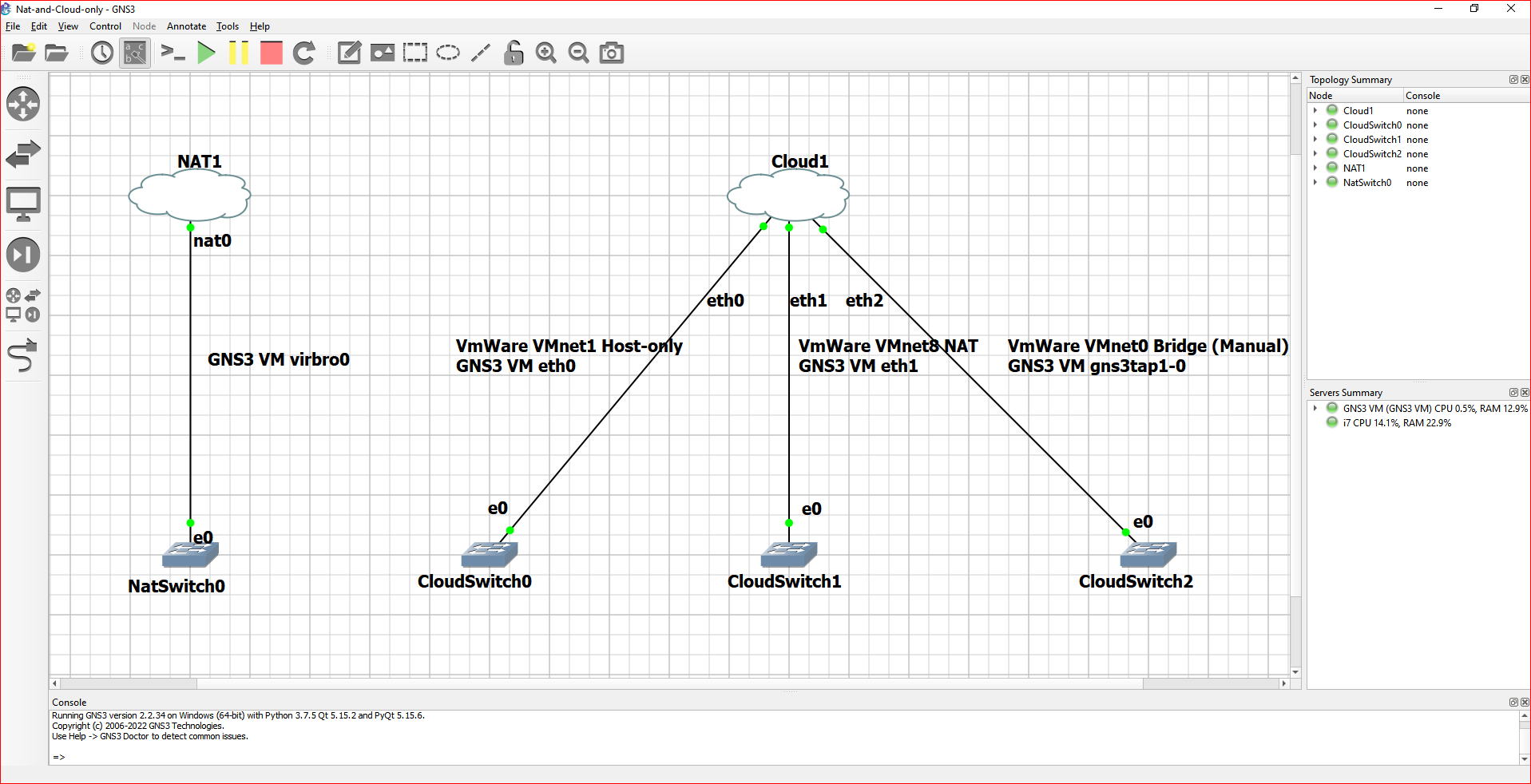Click the New blank project icon
Image resolution: width=1531 pixels, height=784 pixels.
click(x=24, y=53)
